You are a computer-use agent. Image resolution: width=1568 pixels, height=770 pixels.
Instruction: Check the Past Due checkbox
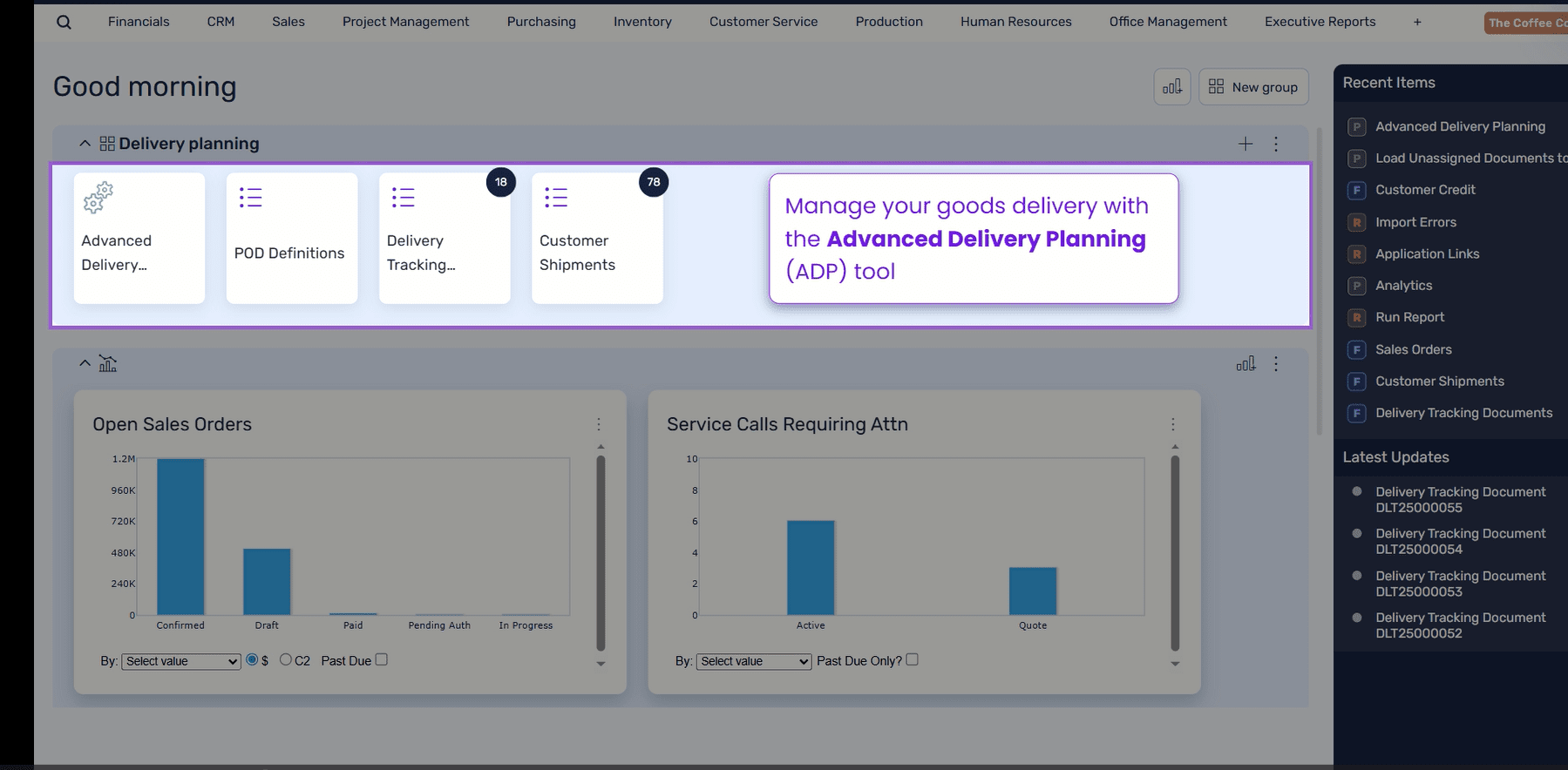(x=381, y=659)
